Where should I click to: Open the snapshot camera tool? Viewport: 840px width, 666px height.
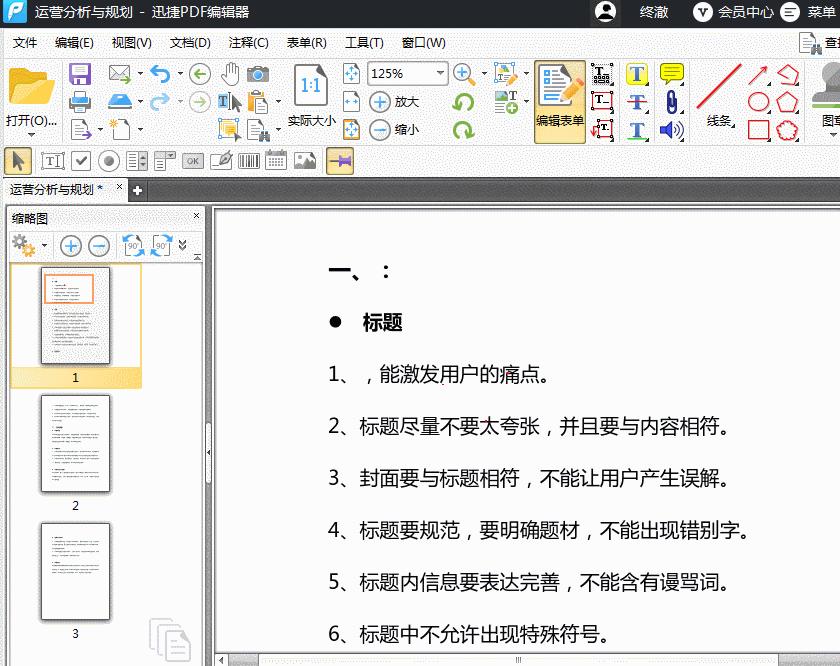point(258,75)
